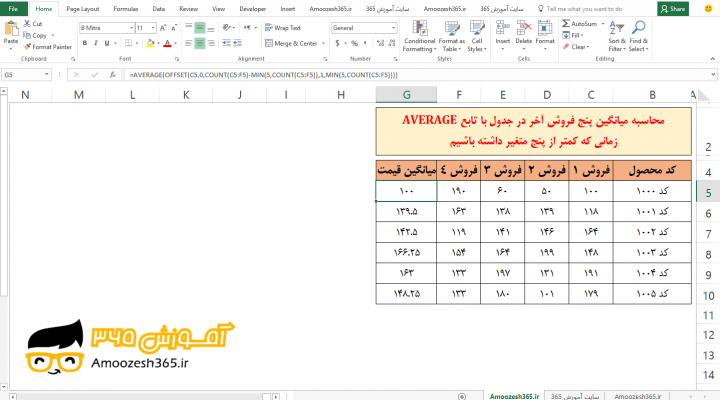Open AutoSum dropdown arrow
720x400 pixels.
pyautogui.click(x=603, y=23)
